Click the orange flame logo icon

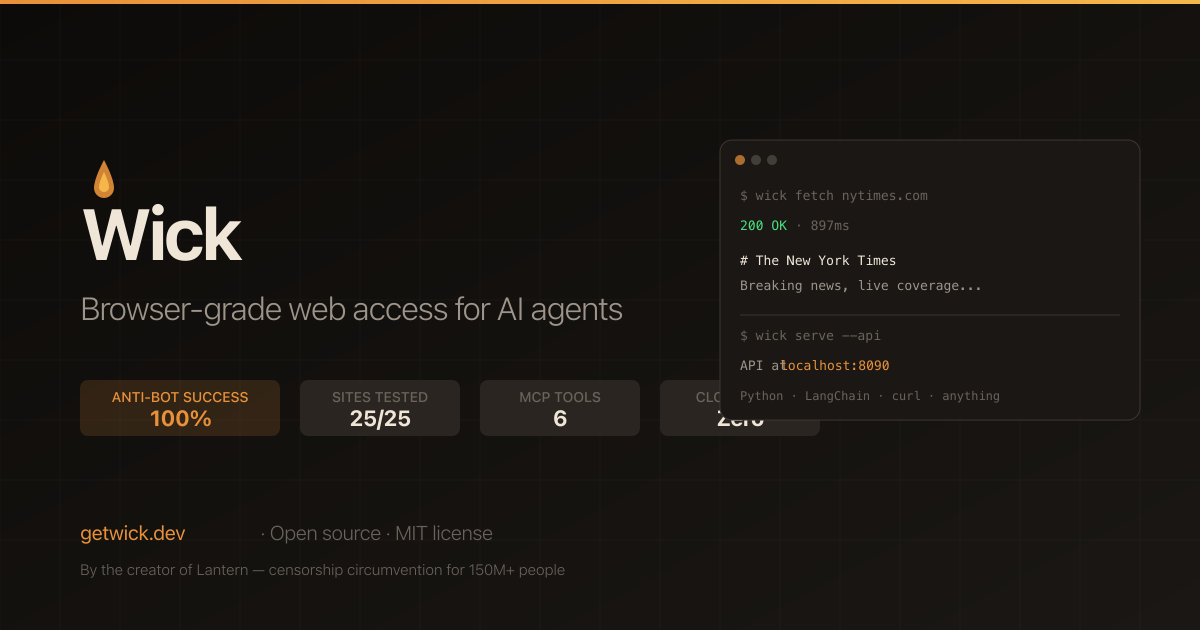pyautogui.click(x=104, y=180)
